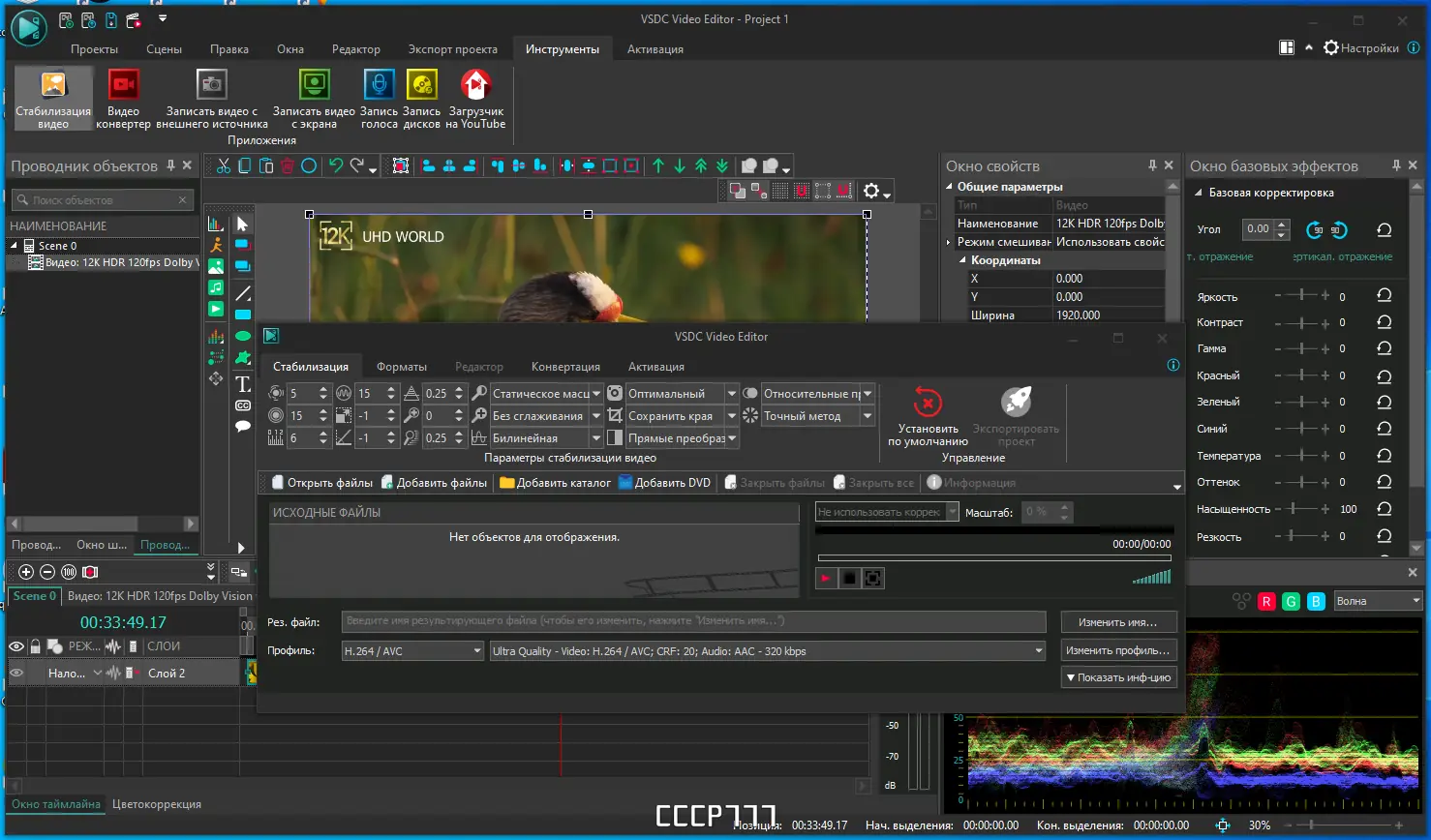Click the Добавить файлы button
This screenshot has width=1431, height=840.
(x=434, y=483)
